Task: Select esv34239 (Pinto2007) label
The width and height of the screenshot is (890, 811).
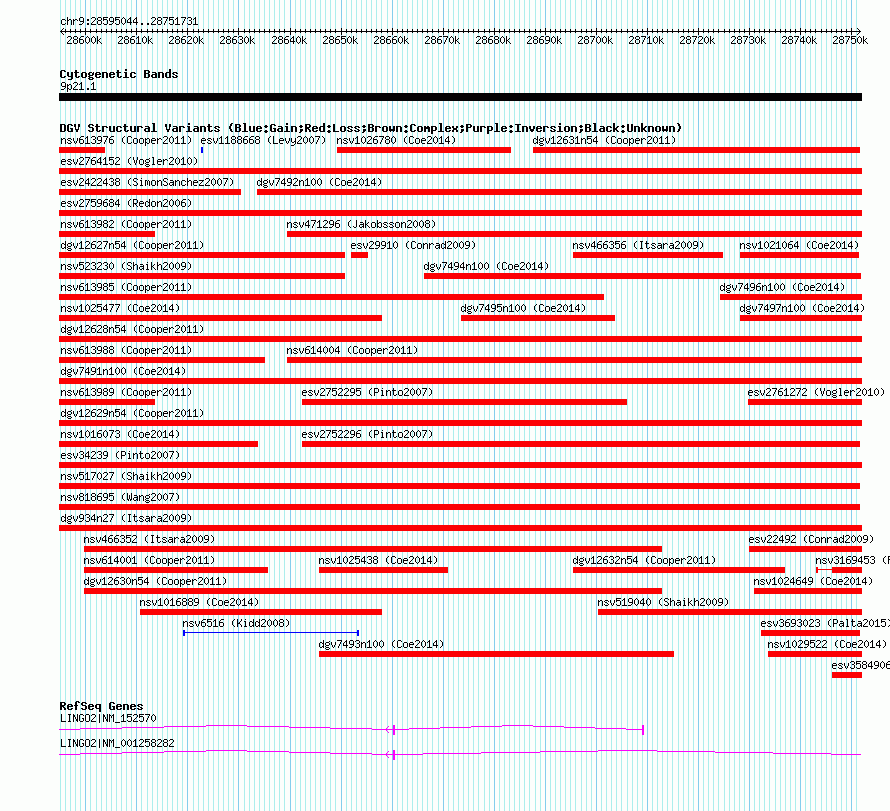Action: (x=120, y=455)
